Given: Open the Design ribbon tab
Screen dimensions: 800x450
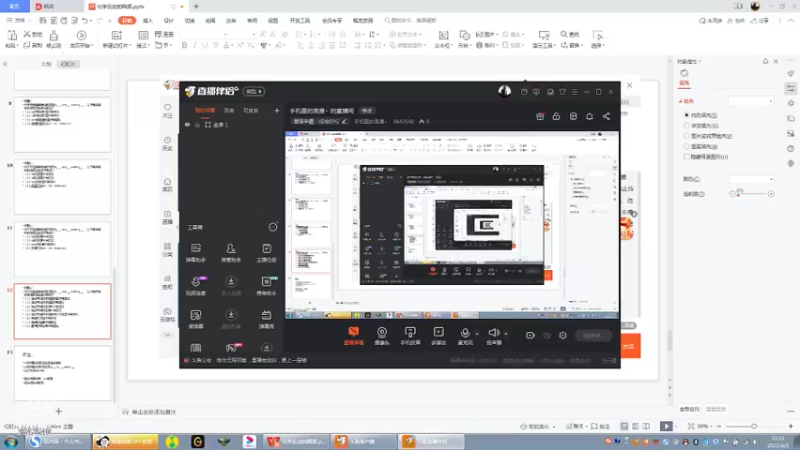Looking at the screenshot, I should click(169, 20).
